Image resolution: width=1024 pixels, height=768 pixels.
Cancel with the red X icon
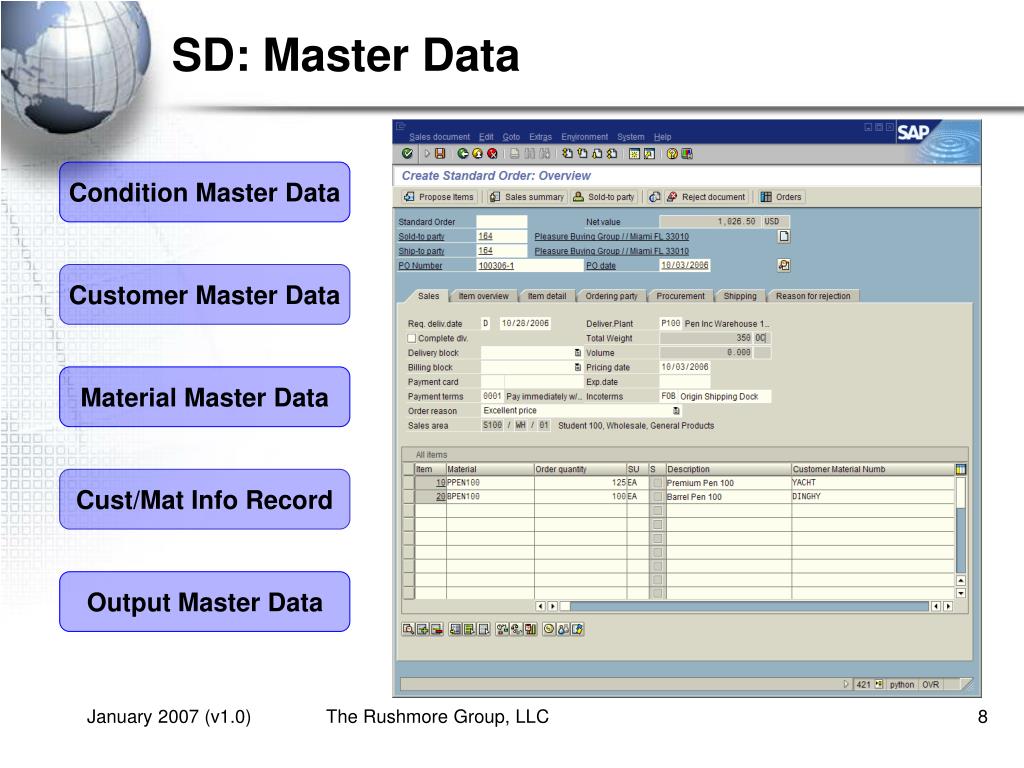pyautogui.click(x=492, y=153)
